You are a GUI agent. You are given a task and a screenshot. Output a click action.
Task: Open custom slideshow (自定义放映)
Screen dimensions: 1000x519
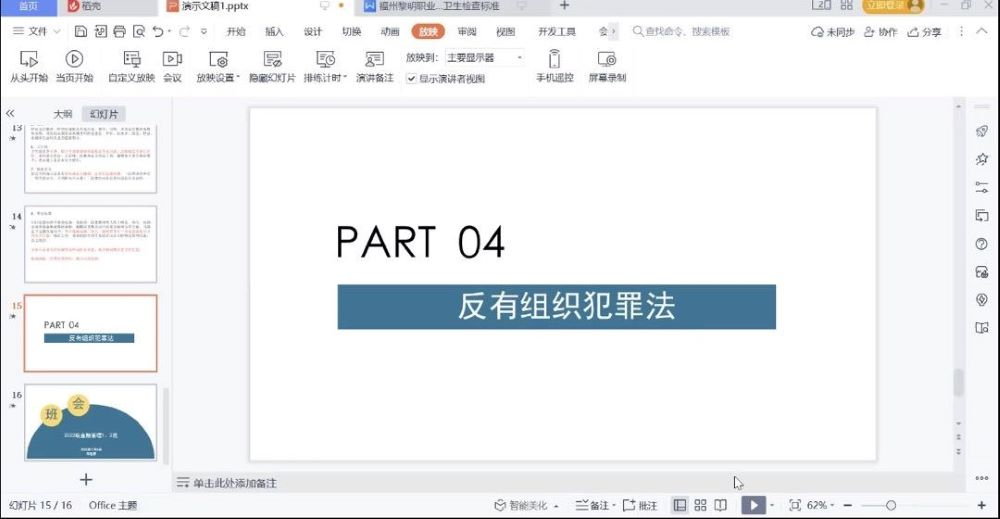[x=131, y=66]
